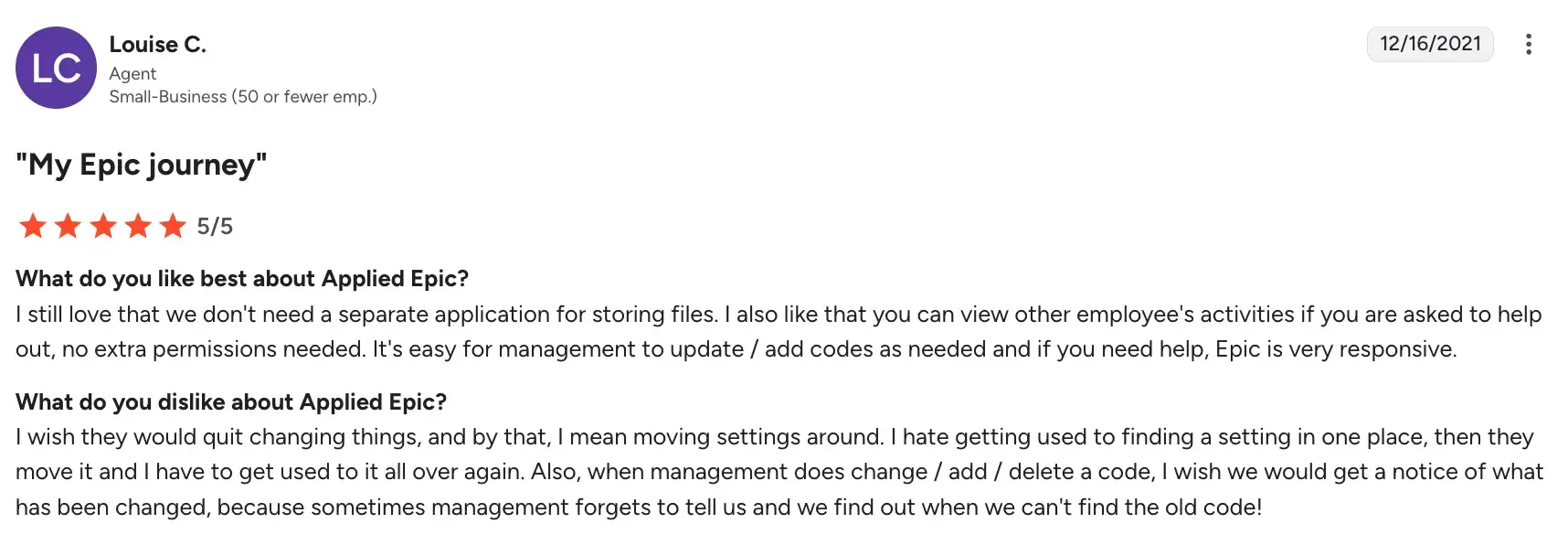Click the "What do you dislike" heading
Viewport: 1568px width, 545px height.
coord(231,402)
